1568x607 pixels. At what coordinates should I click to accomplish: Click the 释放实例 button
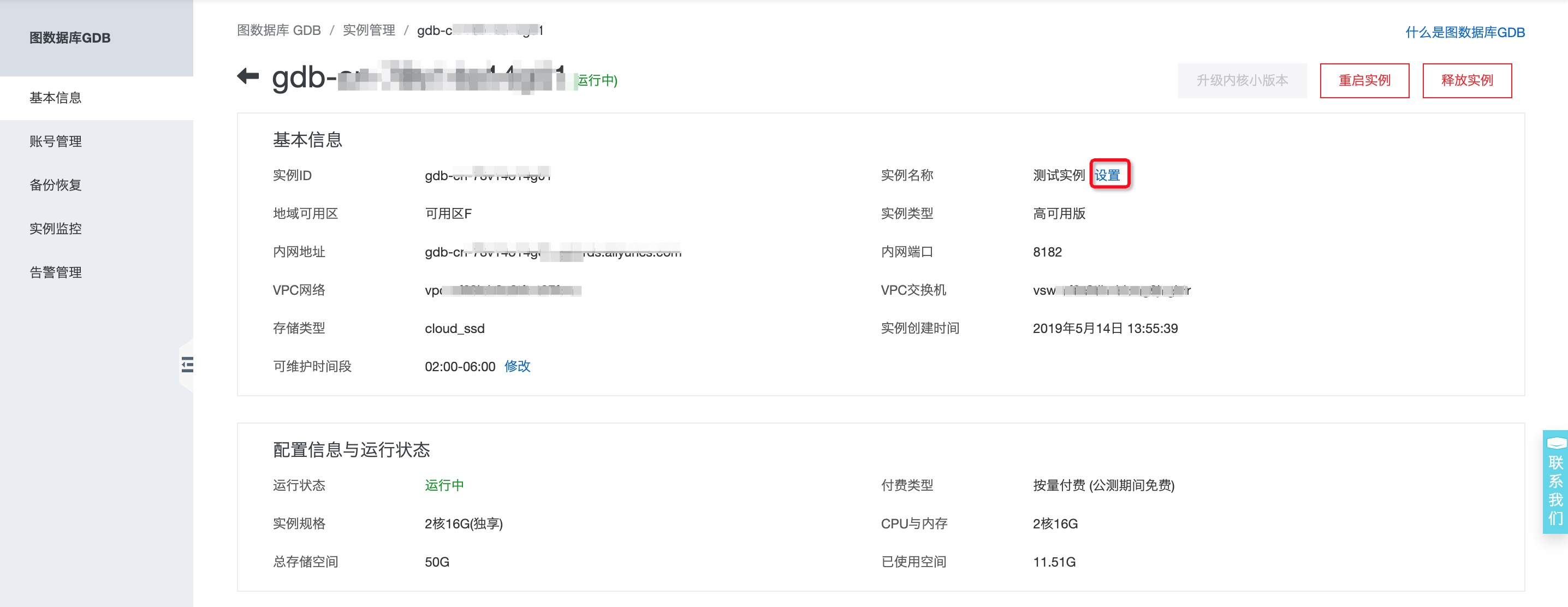pyautogui.click(x=1467, y=80)
